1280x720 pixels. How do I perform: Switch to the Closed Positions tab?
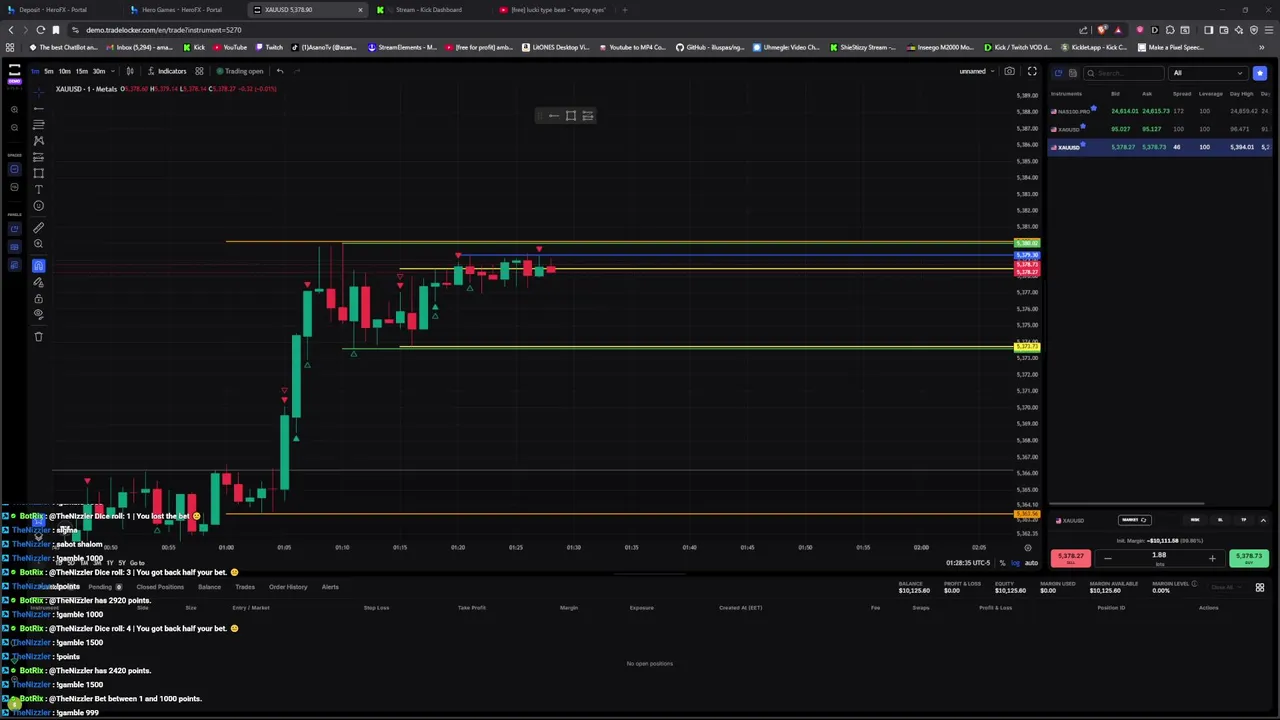point(160,587)
